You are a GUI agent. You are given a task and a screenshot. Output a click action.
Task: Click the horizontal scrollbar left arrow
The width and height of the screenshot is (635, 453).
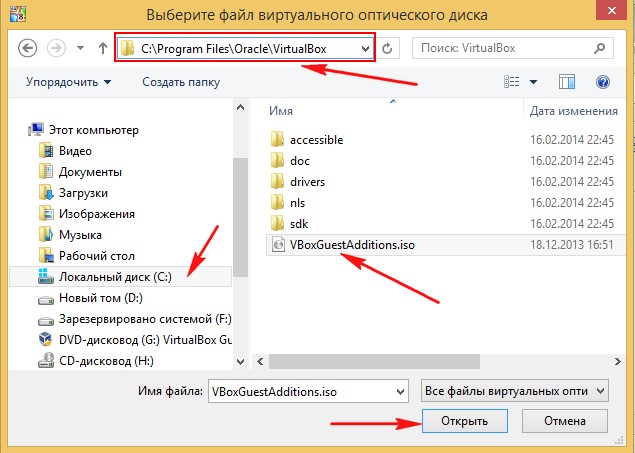260,362
